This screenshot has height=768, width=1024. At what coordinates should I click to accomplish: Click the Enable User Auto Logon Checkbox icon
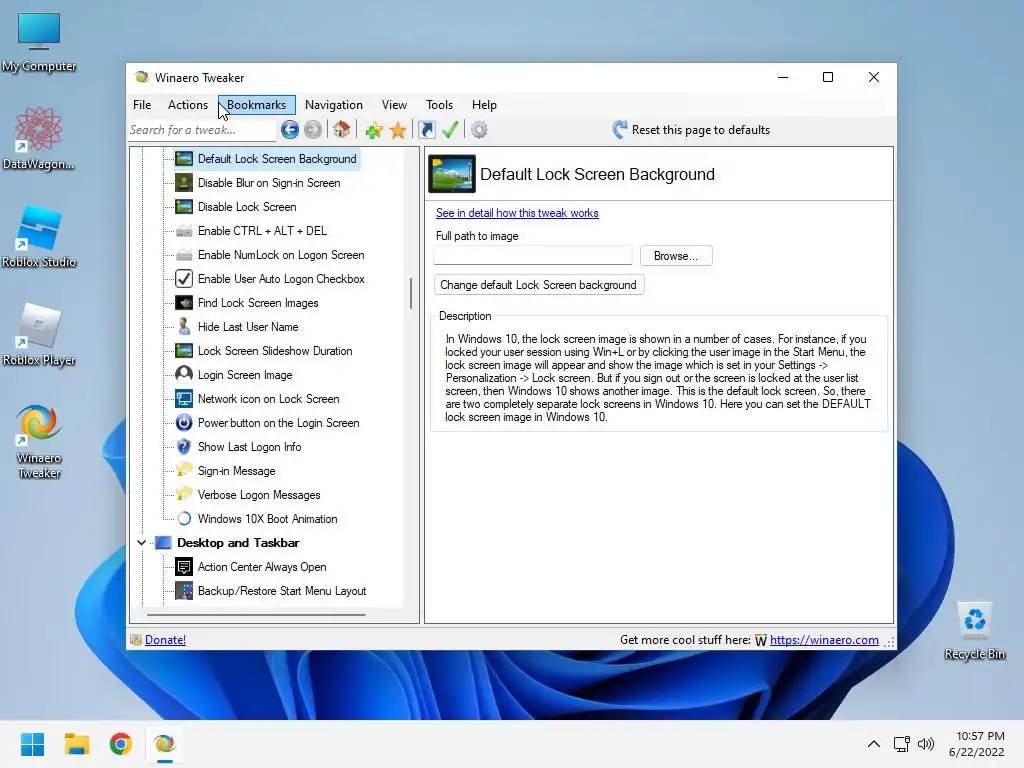tap(184, 279)
